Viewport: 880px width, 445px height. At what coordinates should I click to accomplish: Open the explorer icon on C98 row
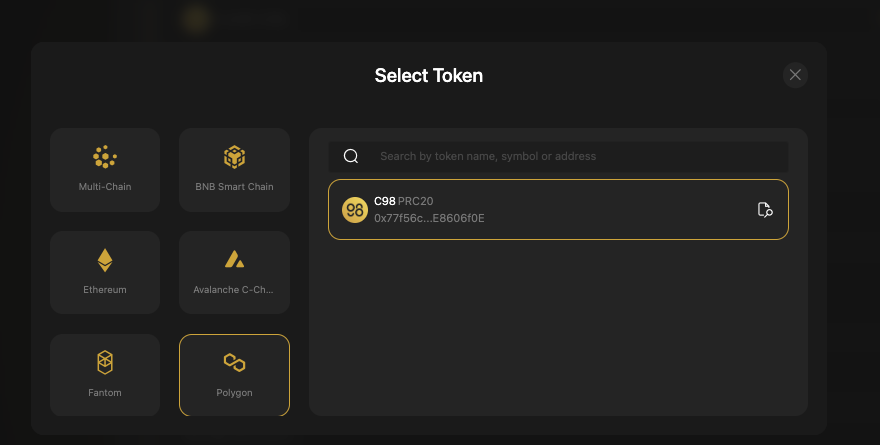coord(765,209)
